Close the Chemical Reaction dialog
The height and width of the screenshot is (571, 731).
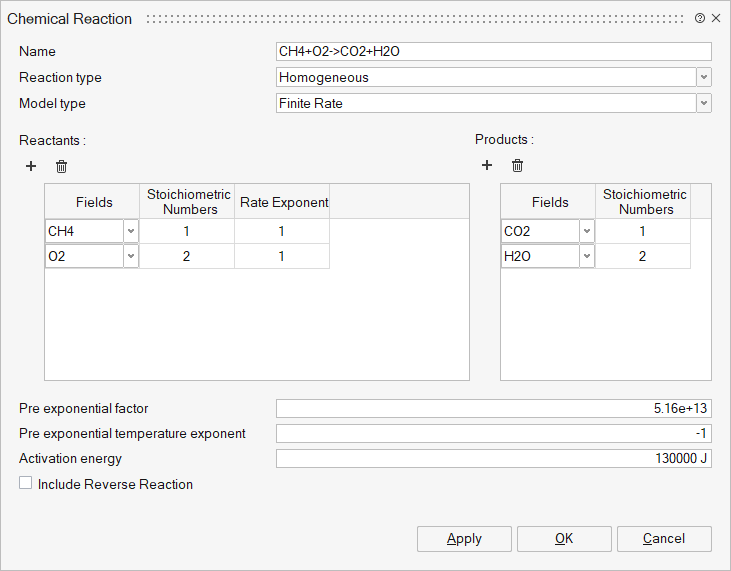tap(716, 19)
